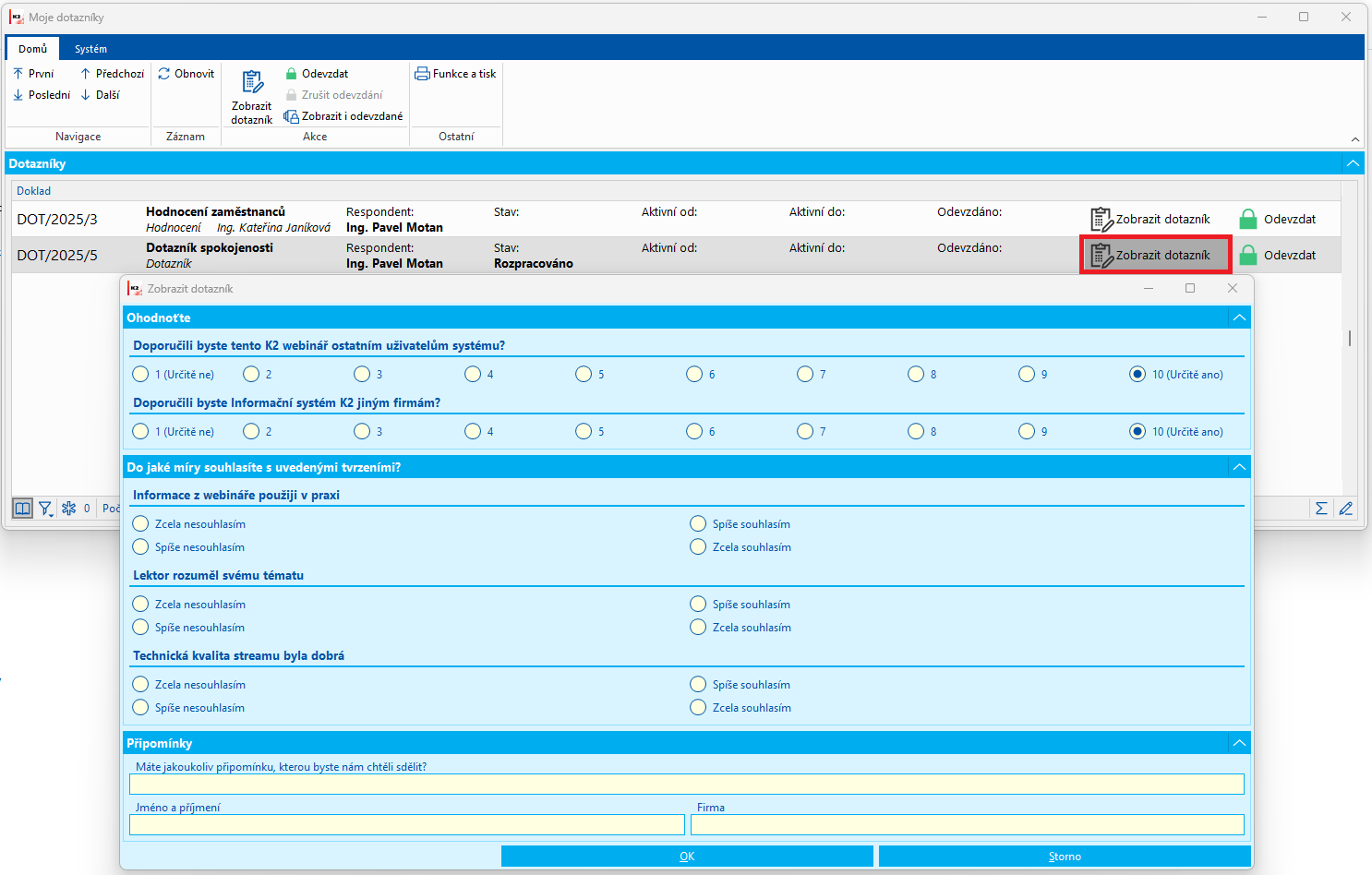Click the edit pencil icon at bottom right

coord(1345,509)
